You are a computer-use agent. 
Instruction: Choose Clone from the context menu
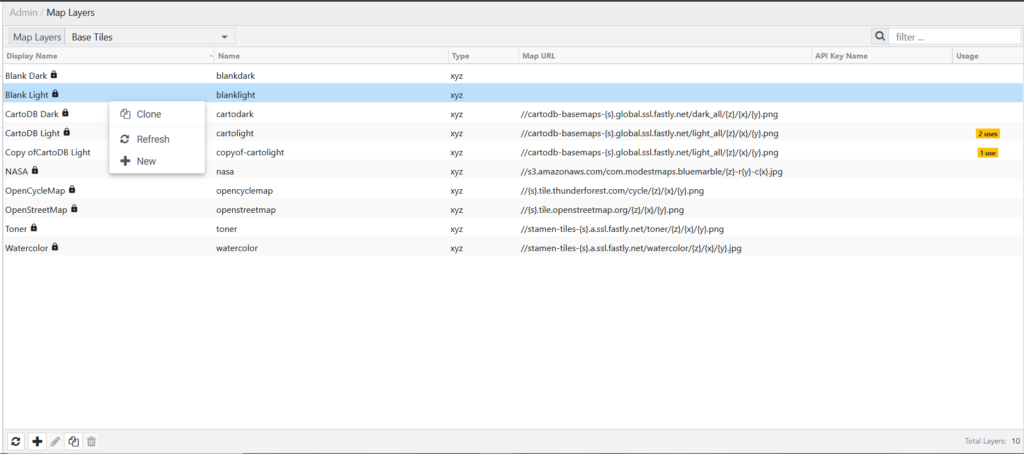point(157,114)
